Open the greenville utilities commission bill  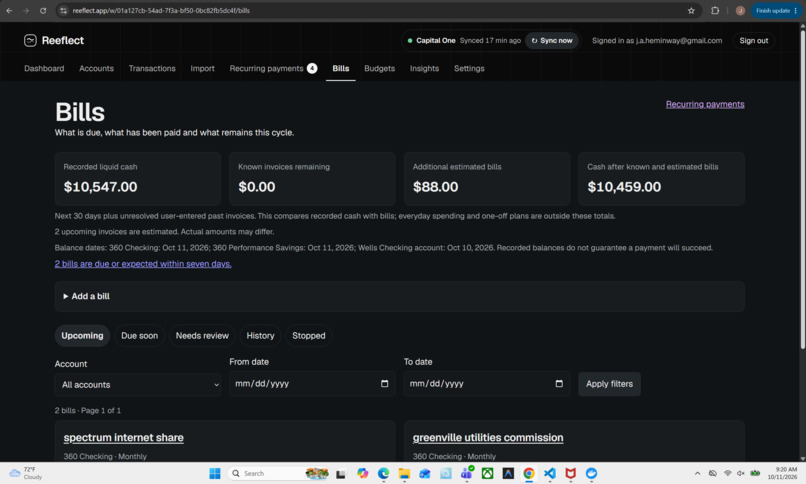(x=488, y=438)
